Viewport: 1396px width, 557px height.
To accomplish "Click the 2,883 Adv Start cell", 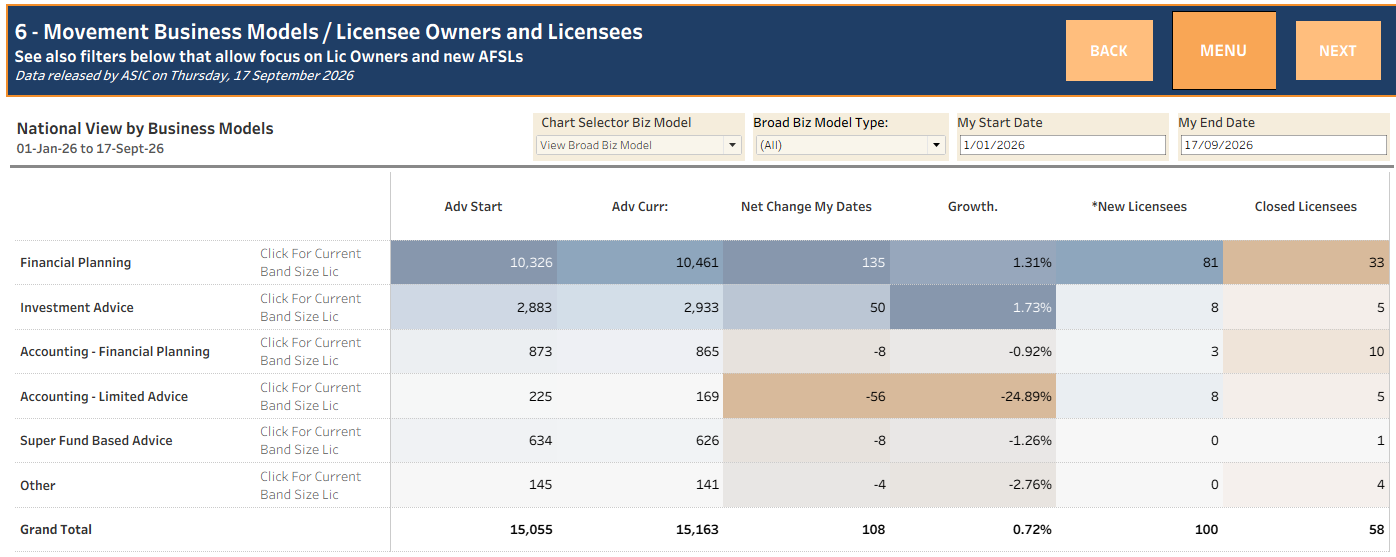I will (474, 307).
